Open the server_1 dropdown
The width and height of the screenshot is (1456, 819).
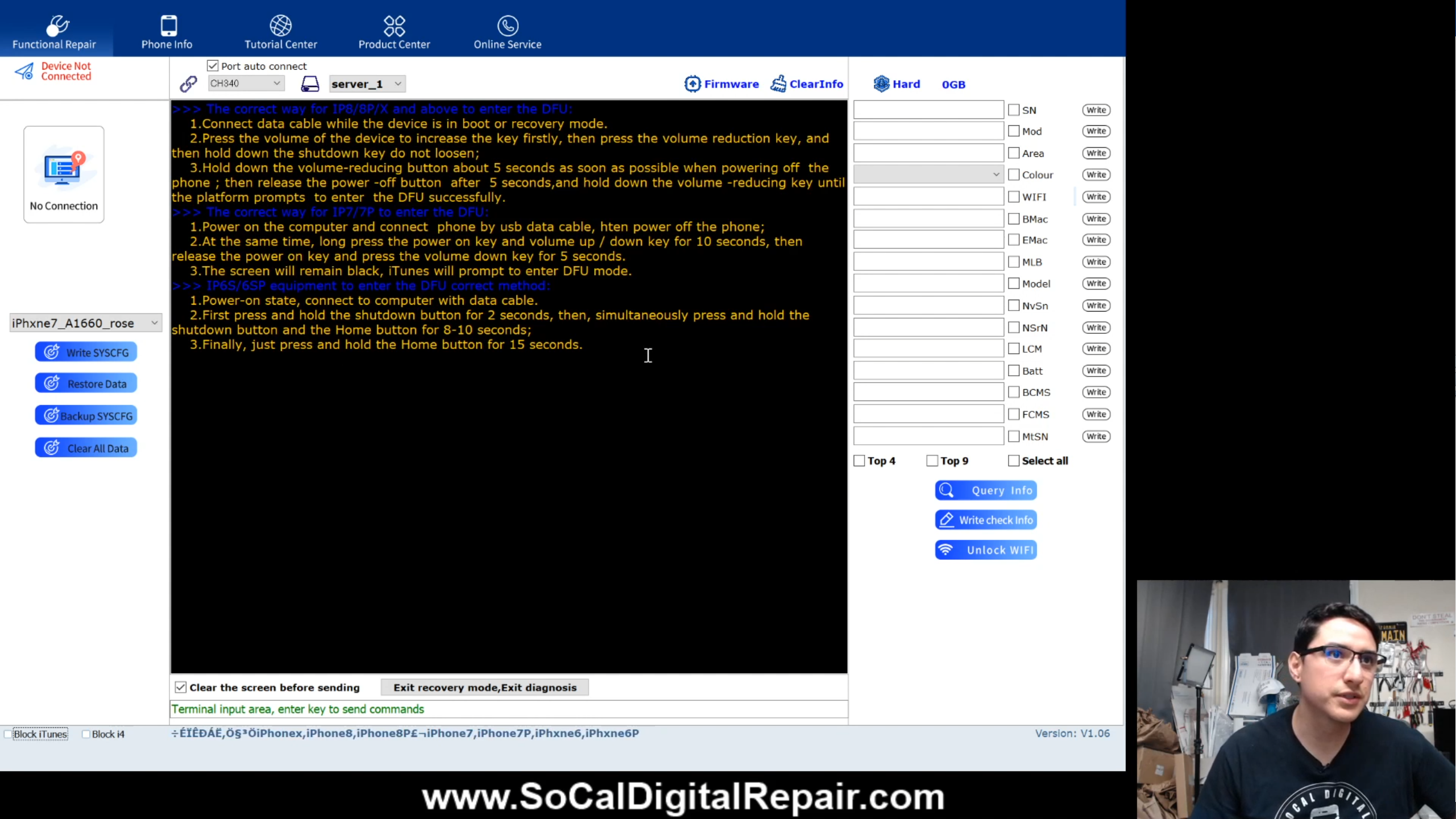tap(367, 84)
